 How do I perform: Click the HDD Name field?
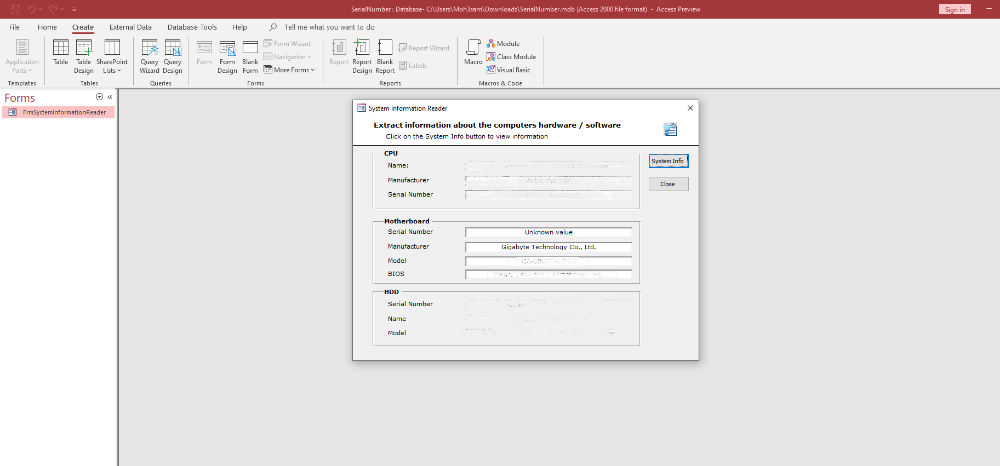click(x=548, y=319)
